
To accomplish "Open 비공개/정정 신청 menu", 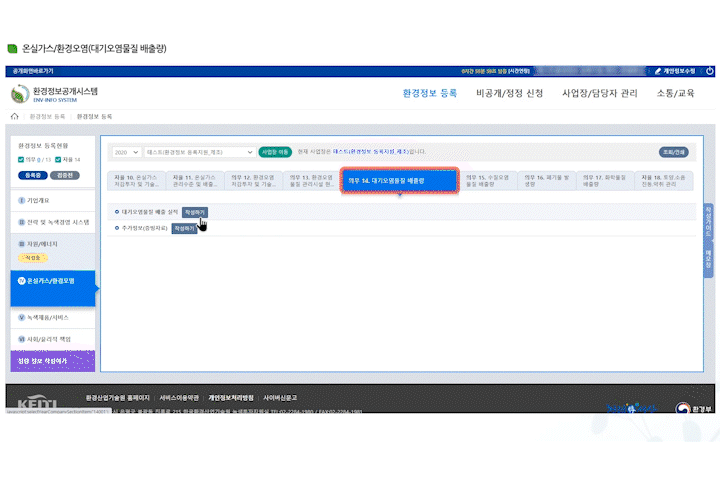I will (x=509, y=93).
